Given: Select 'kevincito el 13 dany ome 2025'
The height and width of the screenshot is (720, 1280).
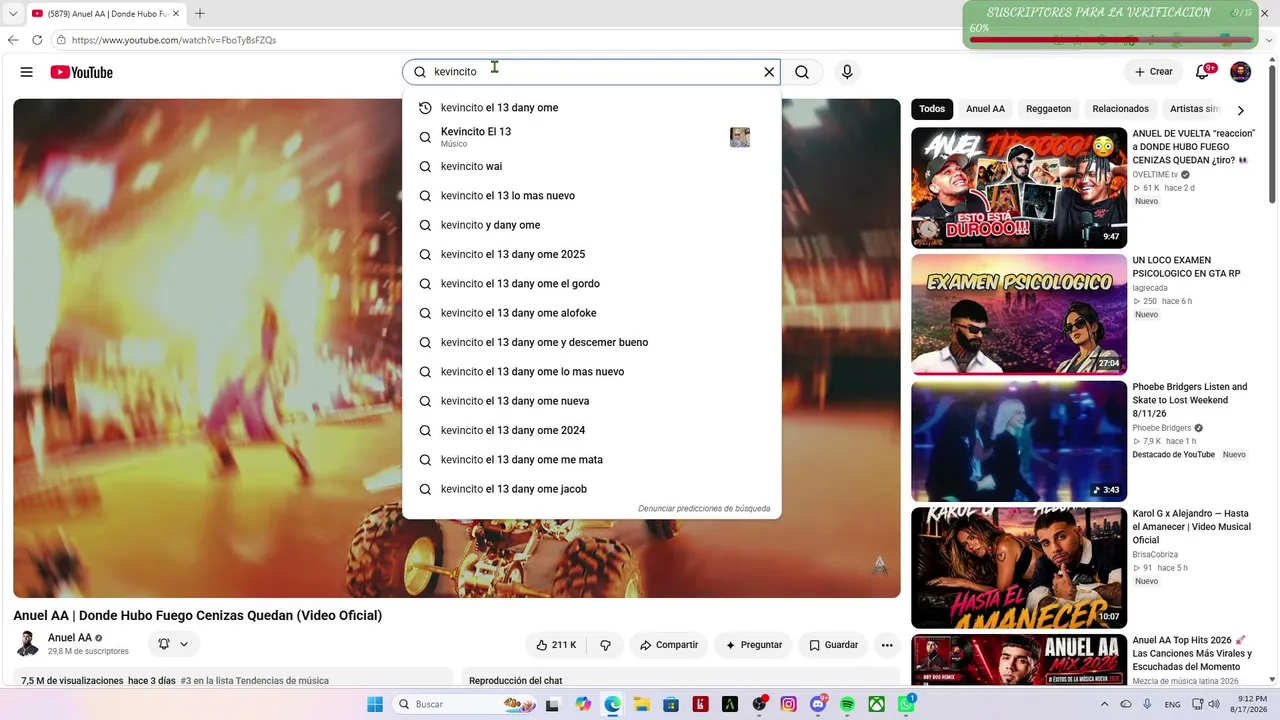Looking at the screenshot, I should (x=591, y=255).
